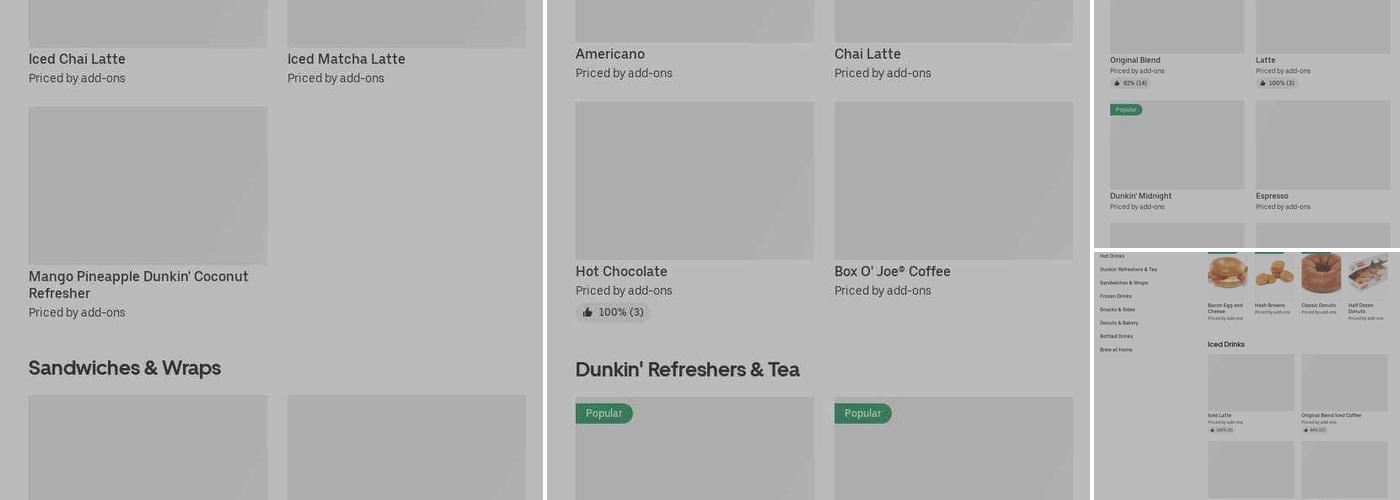Click the thumbs-up rating icon under Original Blend hot coffee
1400x500 pixels.
[x=1117, y=83]
